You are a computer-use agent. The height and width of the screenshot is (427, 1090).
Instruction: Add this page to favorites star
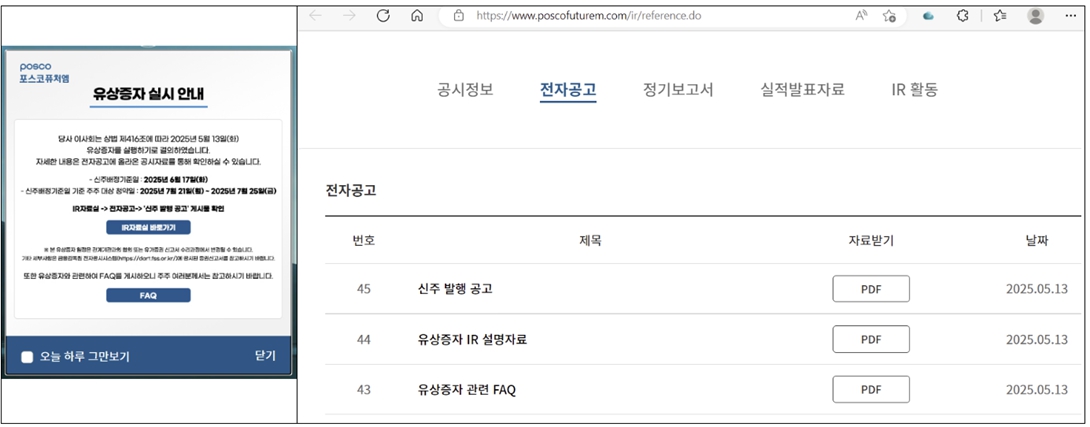click(x=889, y=16)
